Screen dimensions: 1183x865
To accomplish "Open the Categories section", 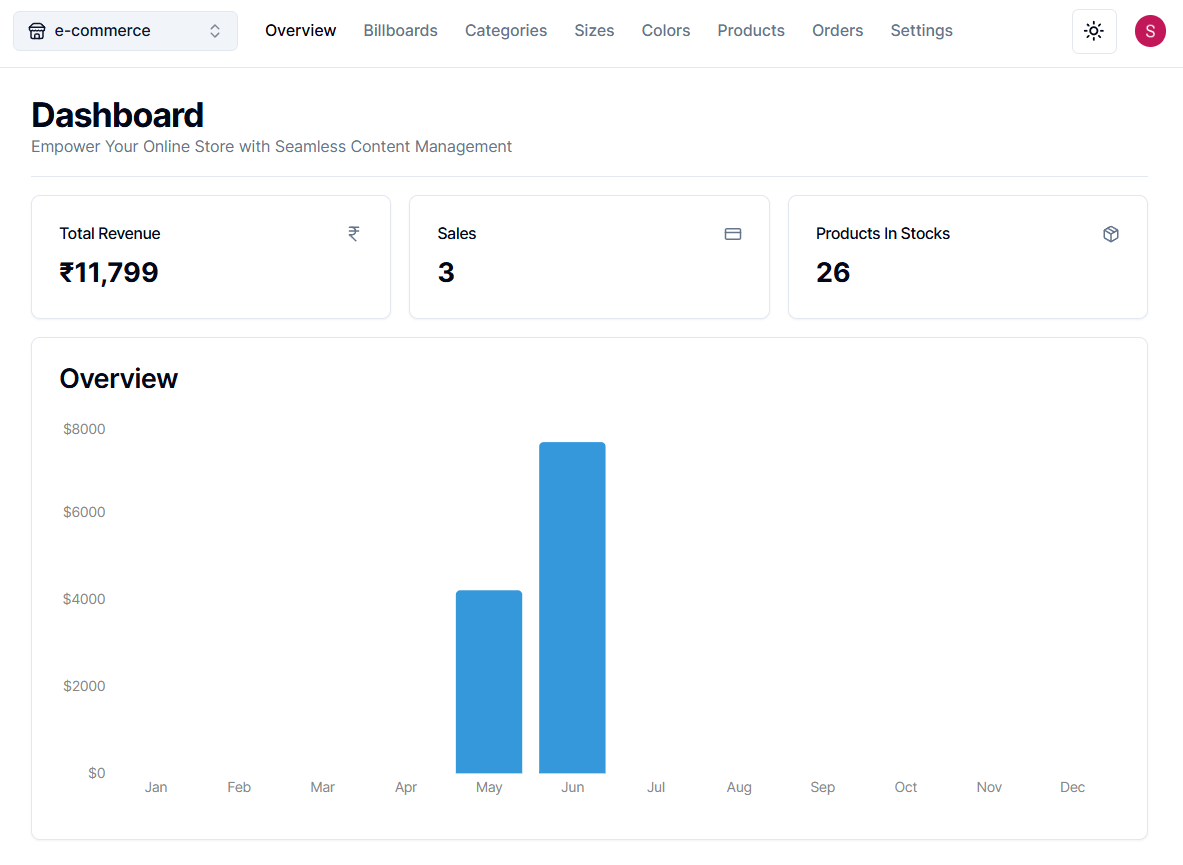I will [506, 31].
